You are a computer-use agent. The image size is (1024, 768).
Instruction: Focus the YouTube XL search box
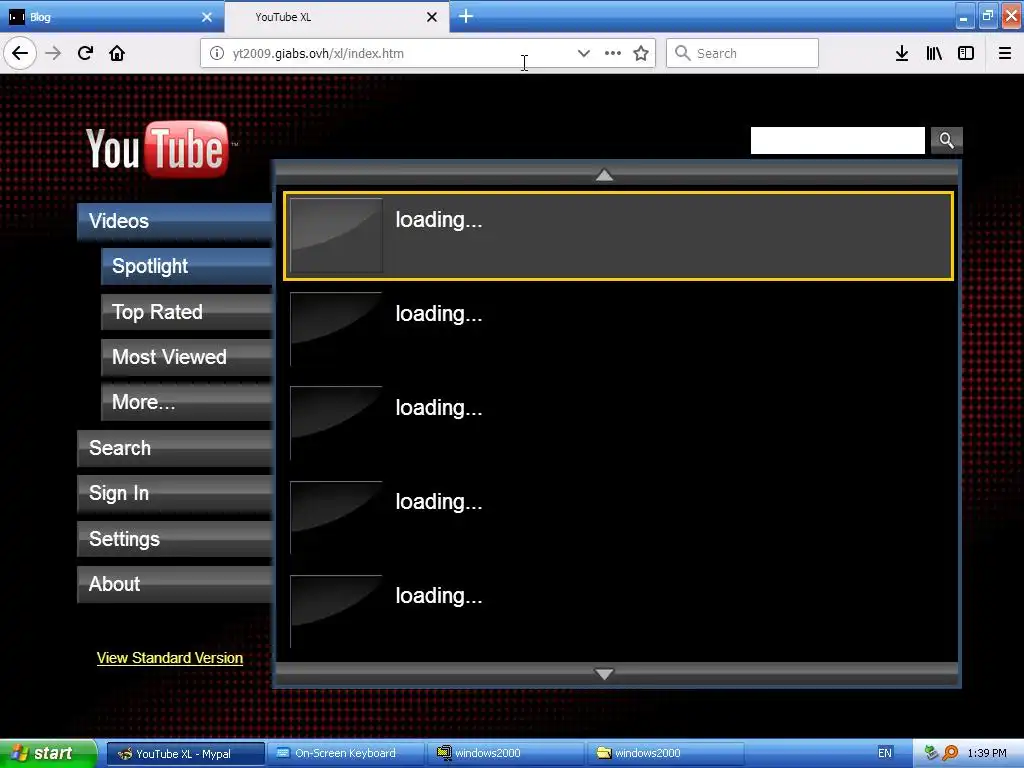837,140
